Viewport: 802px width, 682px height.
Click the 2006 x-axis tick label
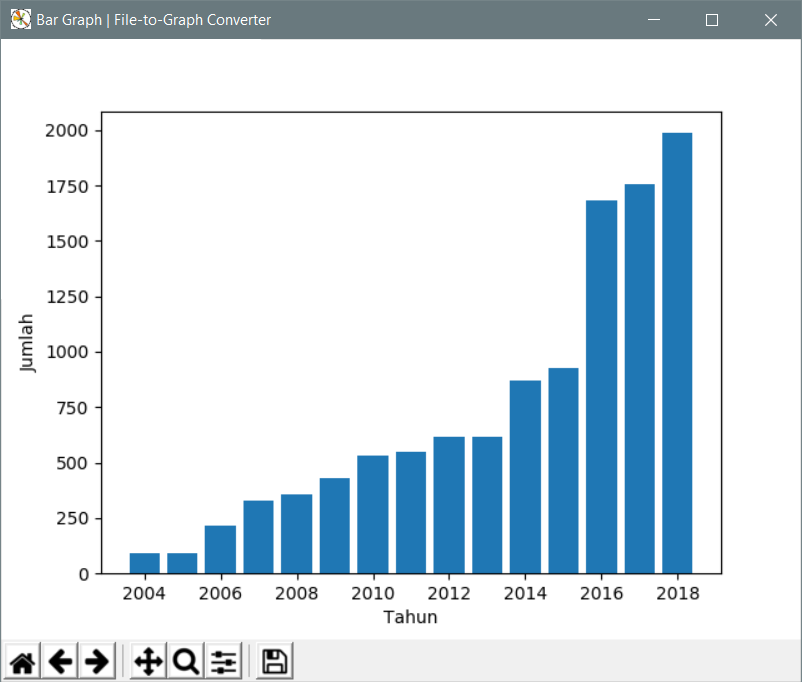[220, 593]
